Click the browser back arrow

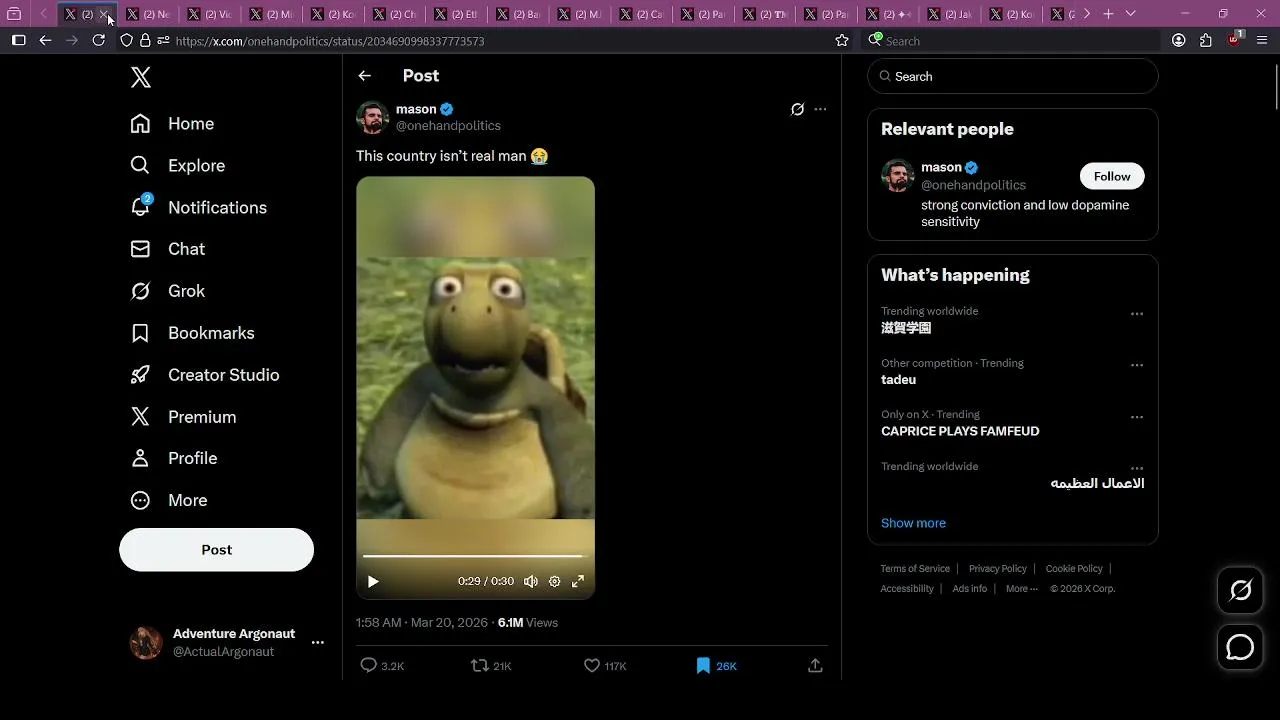pos(45,40)
